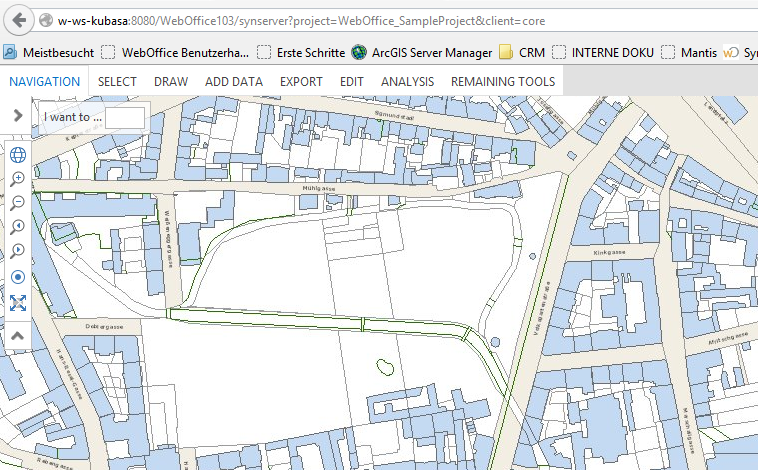Open the ANALYSIS tab

[407, 81]
